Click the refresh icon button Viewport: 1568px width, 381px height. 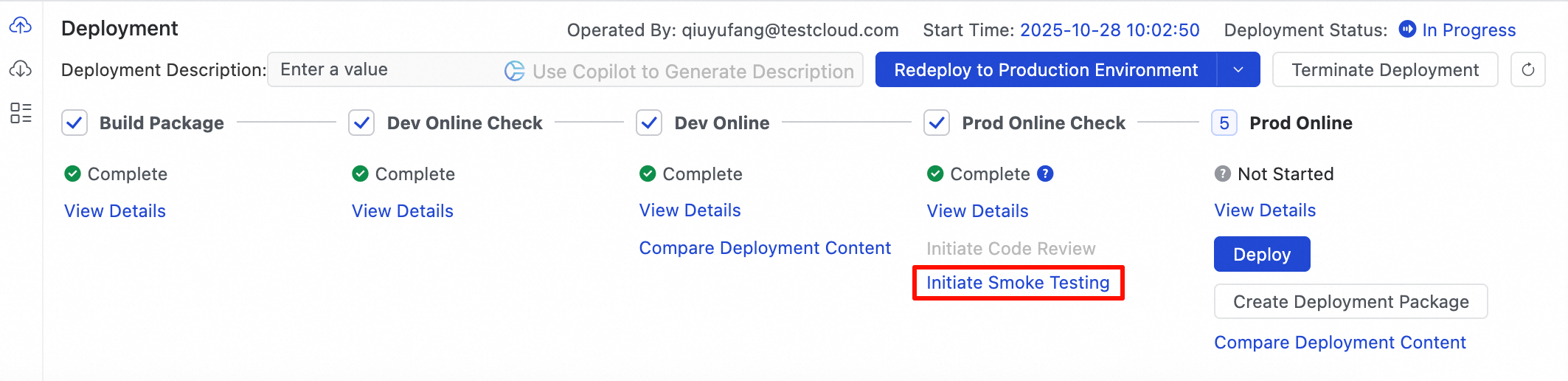click(x=1527, y=69)
